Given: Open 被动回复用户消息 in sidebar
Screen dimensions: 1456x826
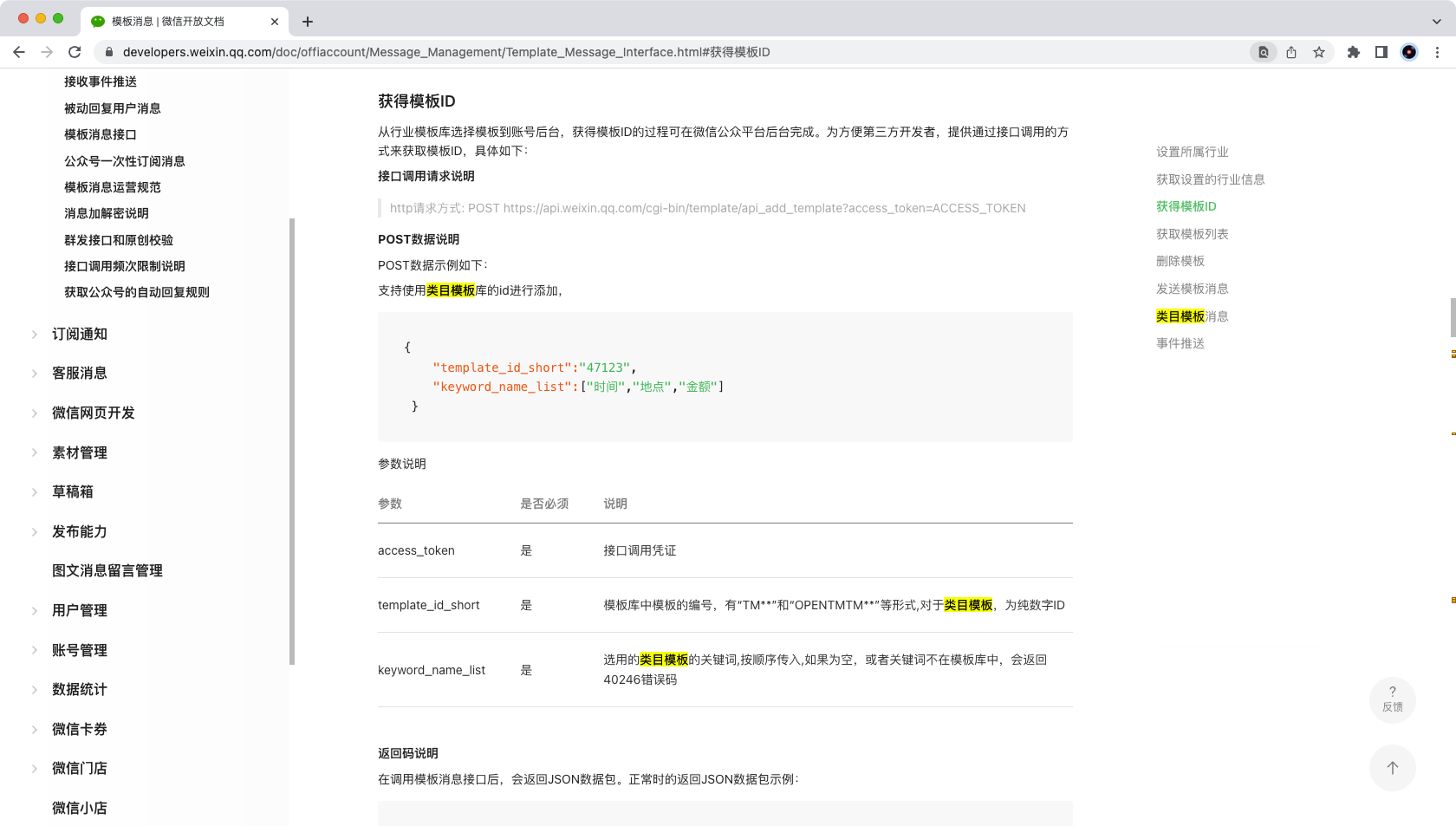Looking at the screenshot, I should click(113, 108).
